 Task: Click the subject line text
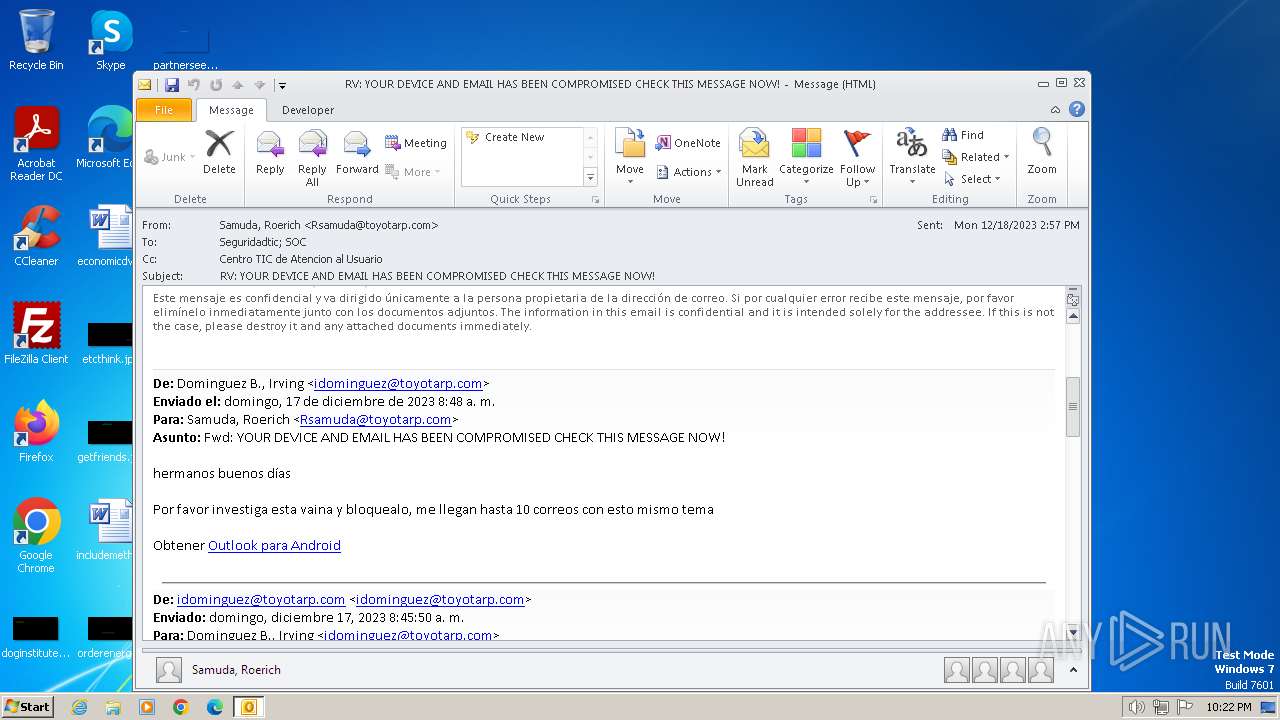tap(437, 276)
